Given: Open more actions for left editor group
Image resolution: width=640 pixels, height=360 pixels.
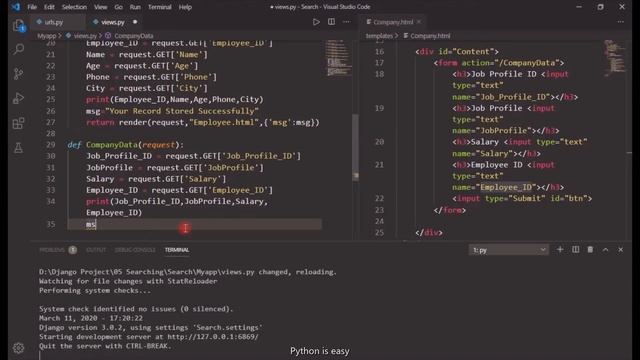Looking at the screenshot, I should pyautogui.click(x=347, y=22).
